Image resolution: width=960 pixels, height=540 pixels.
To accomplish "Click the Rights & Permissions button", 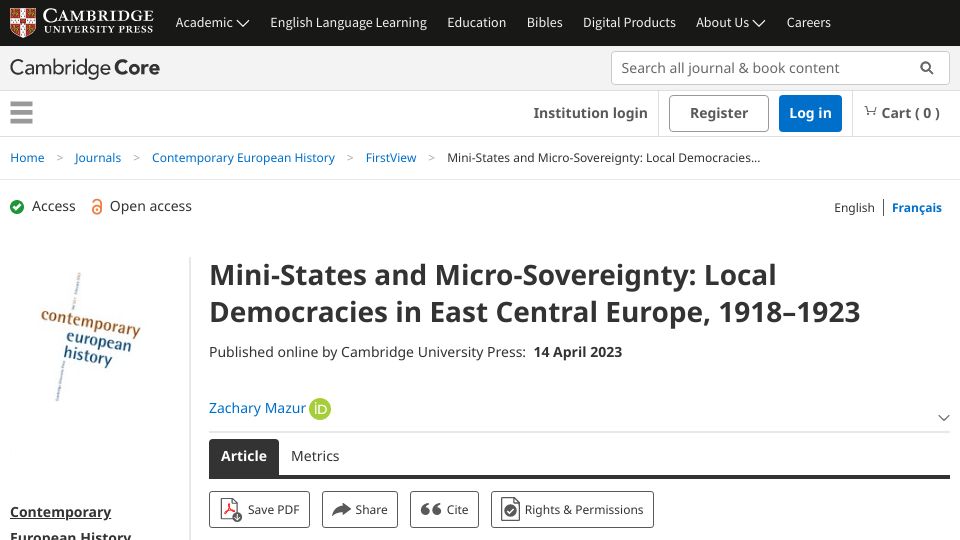I will click(572, 509).
